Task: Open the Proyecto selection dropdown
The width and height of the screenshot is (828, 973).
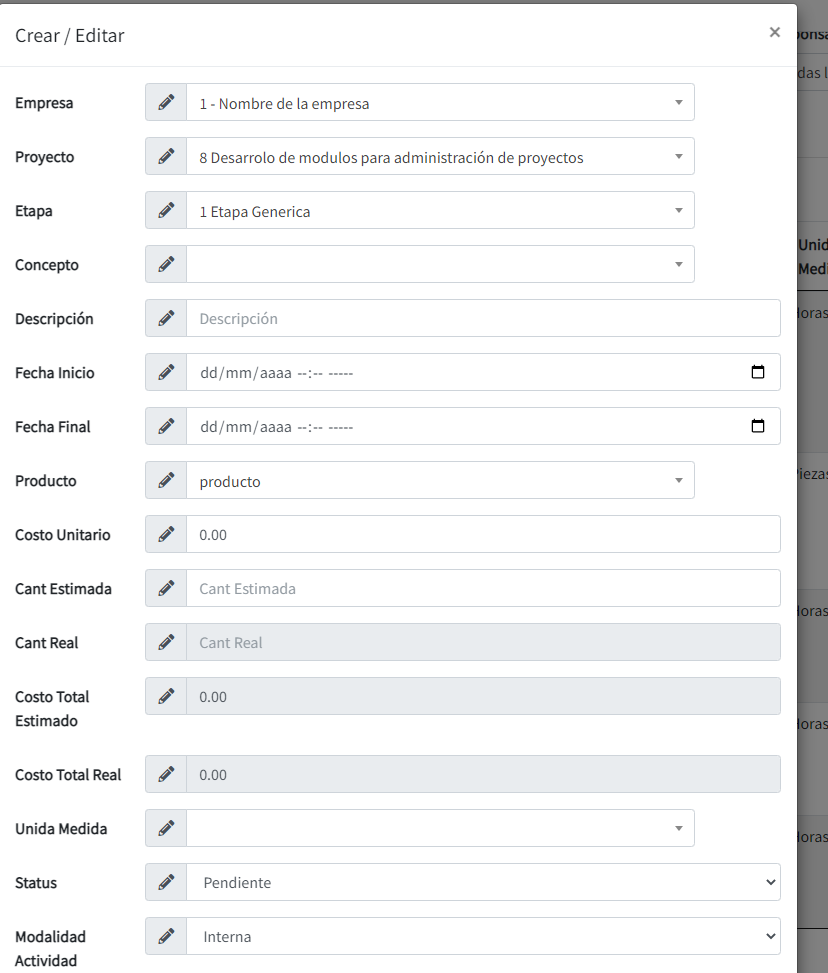Action: (x=440, y=156)
